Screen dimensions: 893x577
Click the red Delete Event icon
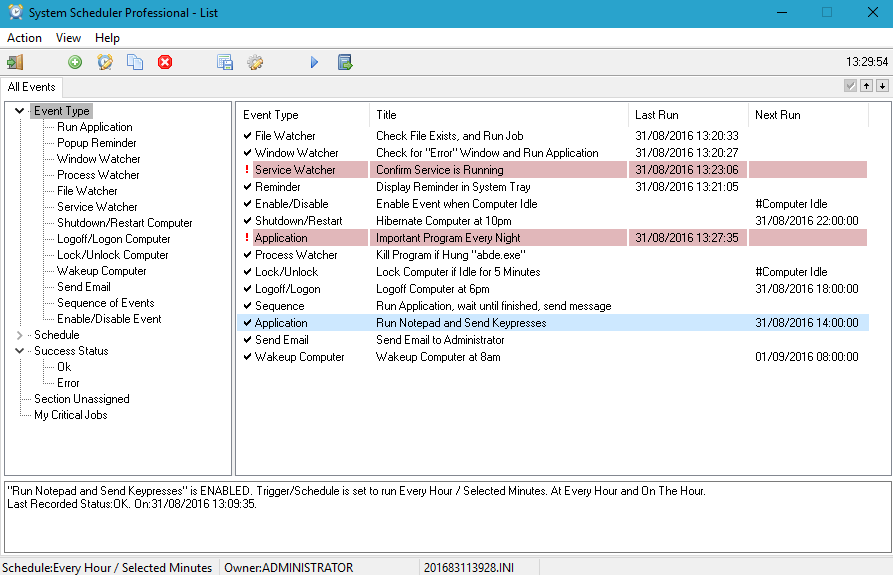click(165, 62)
